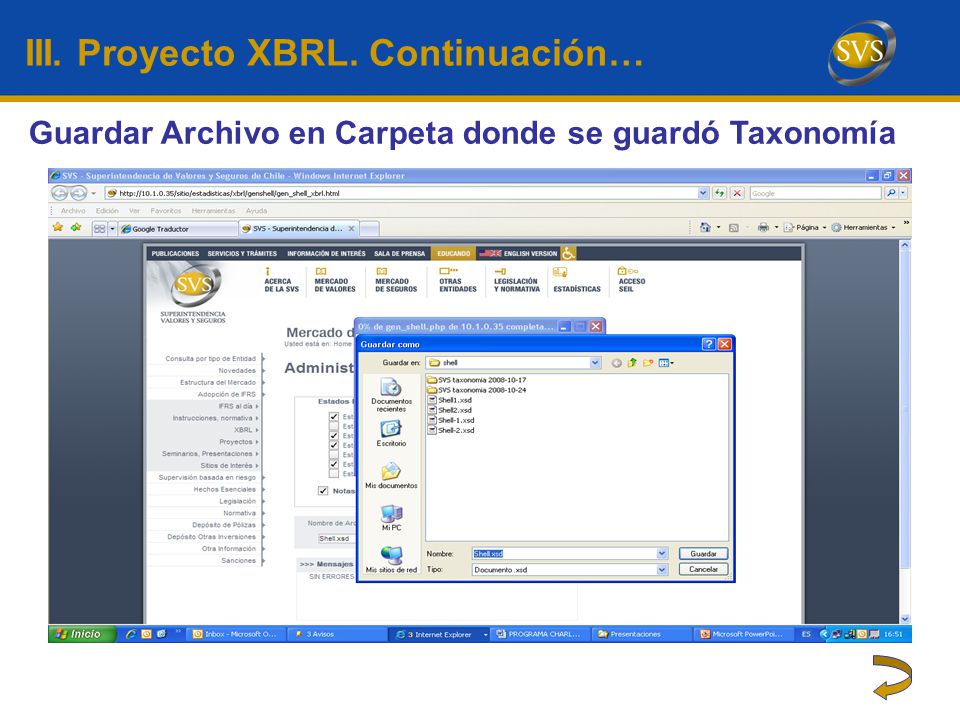Click the accessibility wheelchair icon on SVS site
The image size is (960, 720).
[x=568, y=253]
